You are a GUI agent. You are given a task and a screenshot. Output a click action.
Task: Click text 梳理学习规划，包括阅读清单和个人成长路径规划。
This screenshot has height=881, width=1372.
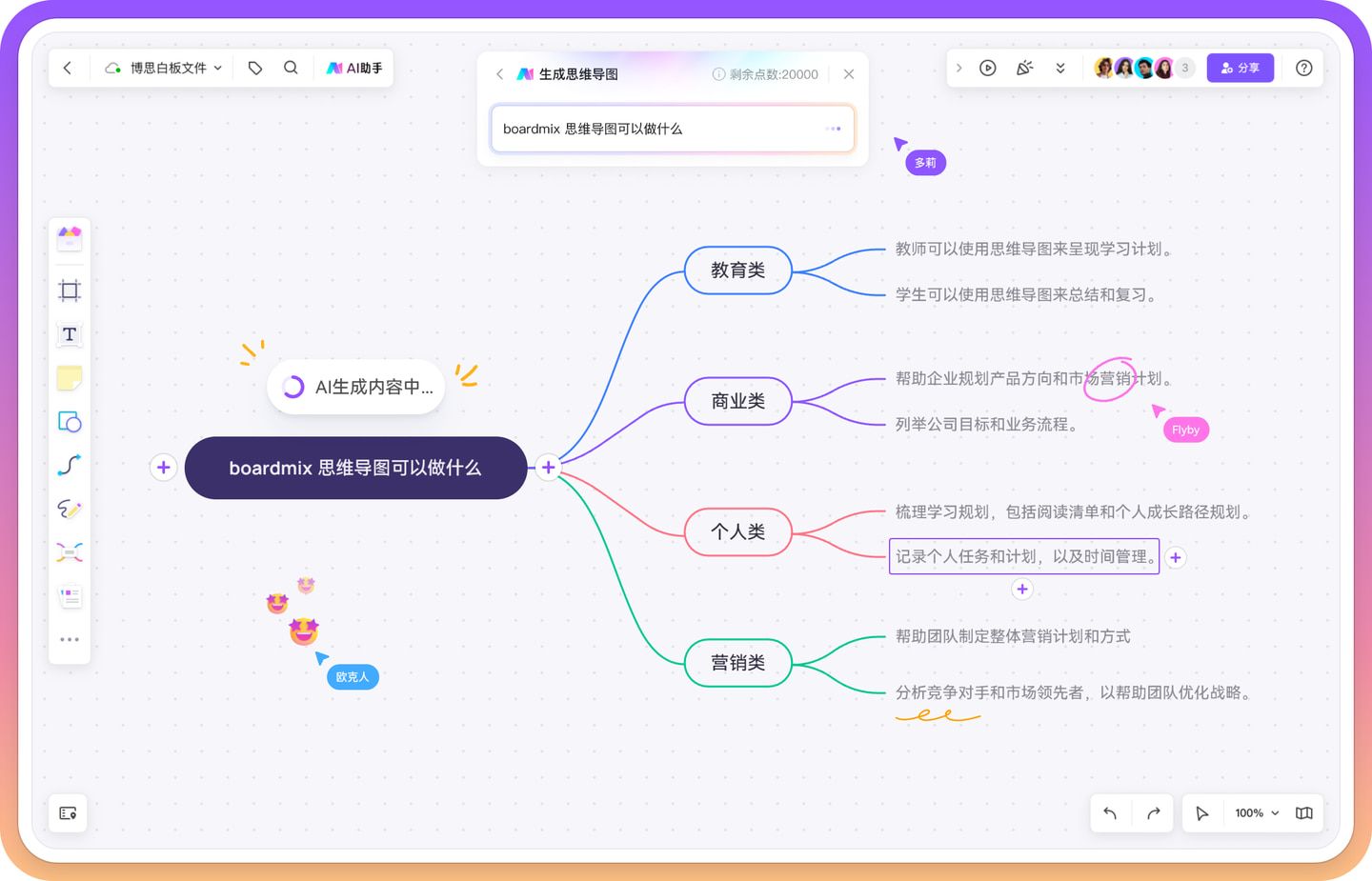(1076, 512)
